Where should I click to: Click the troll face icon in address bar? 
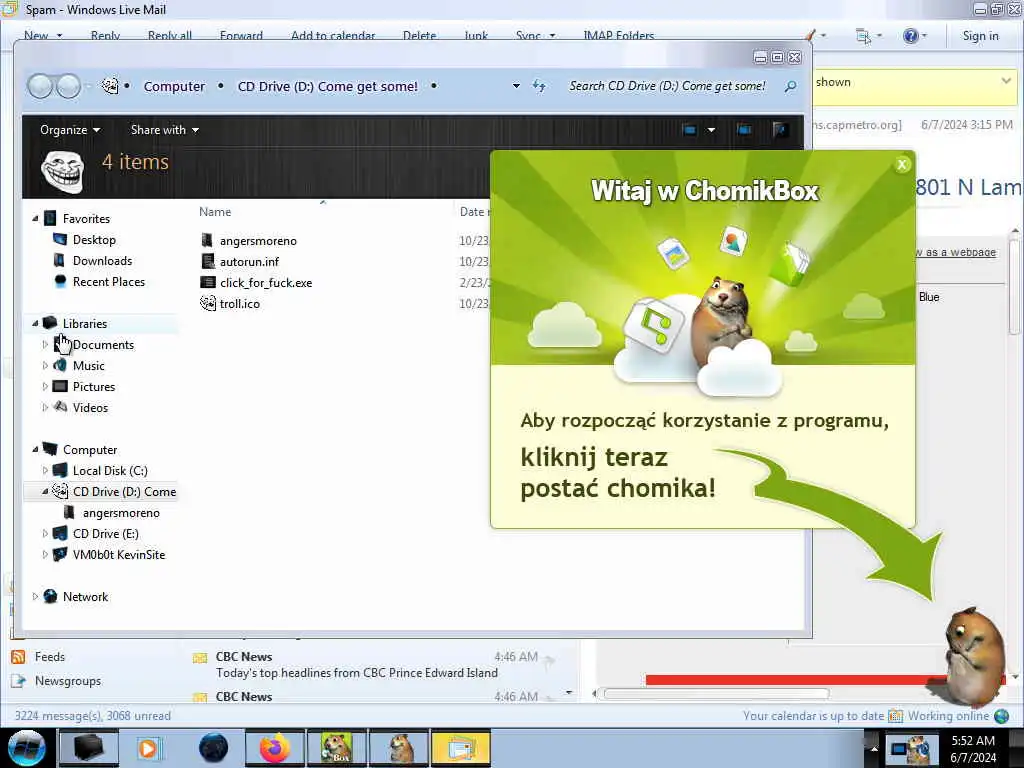110,86
